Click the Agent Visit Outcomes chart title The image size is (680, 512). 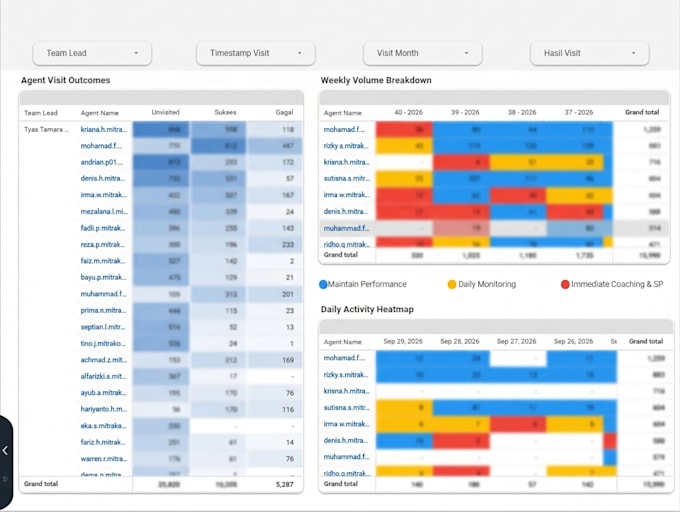(65, 80)
